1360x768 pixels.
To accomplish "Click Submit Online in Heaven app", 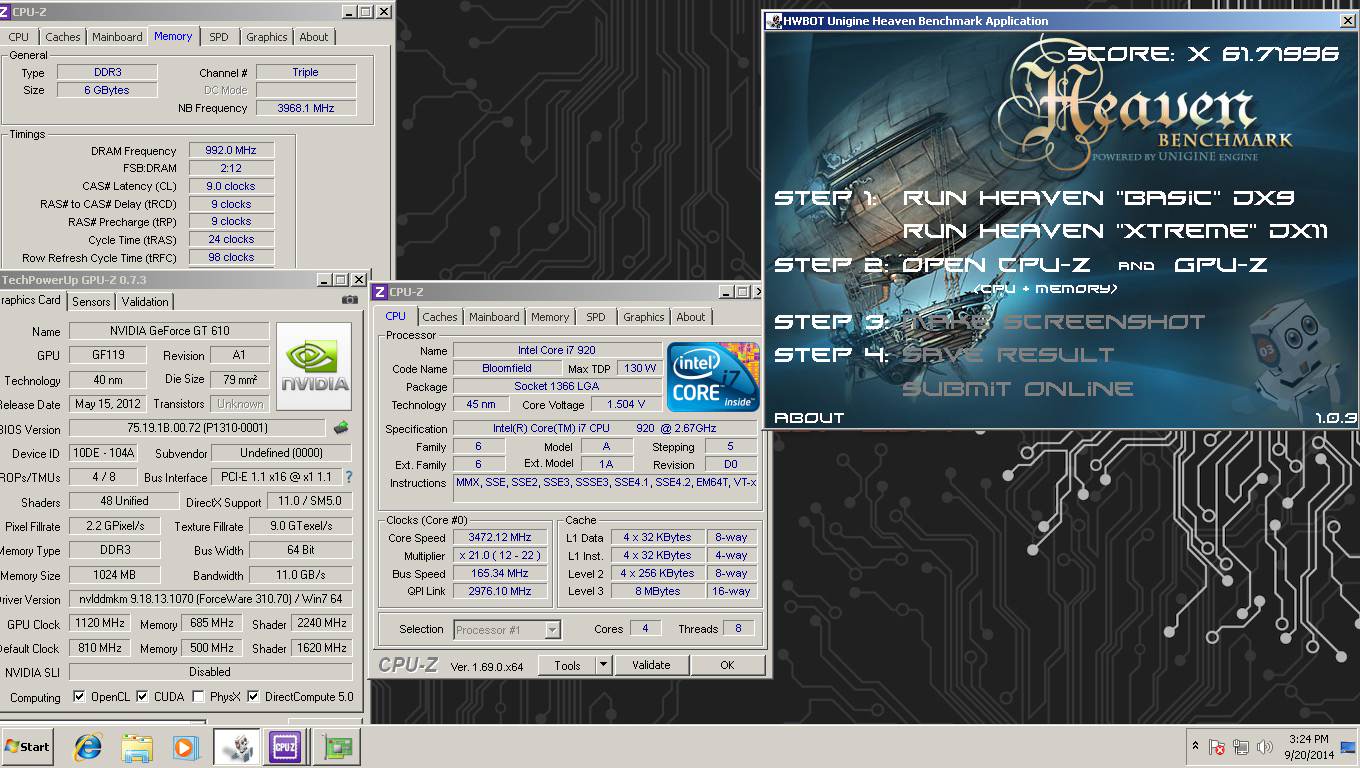I will point(1018,389).
